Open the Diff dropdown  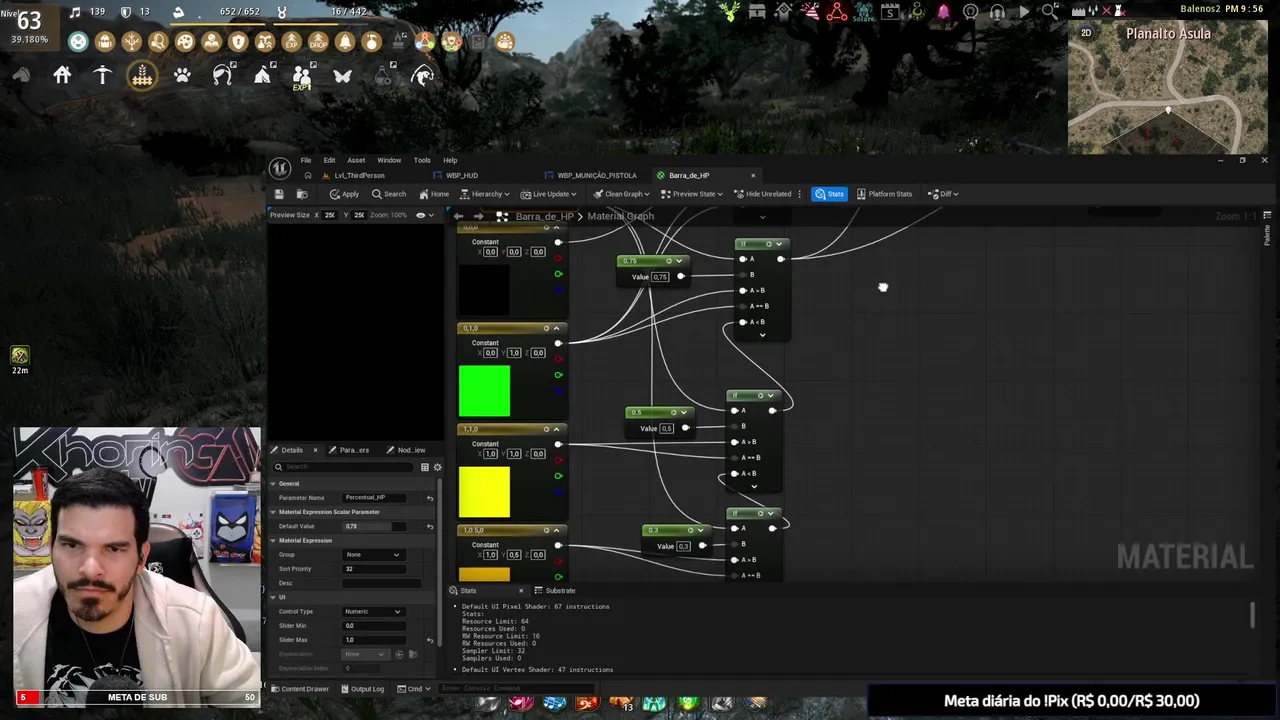(x=943, y=194)
